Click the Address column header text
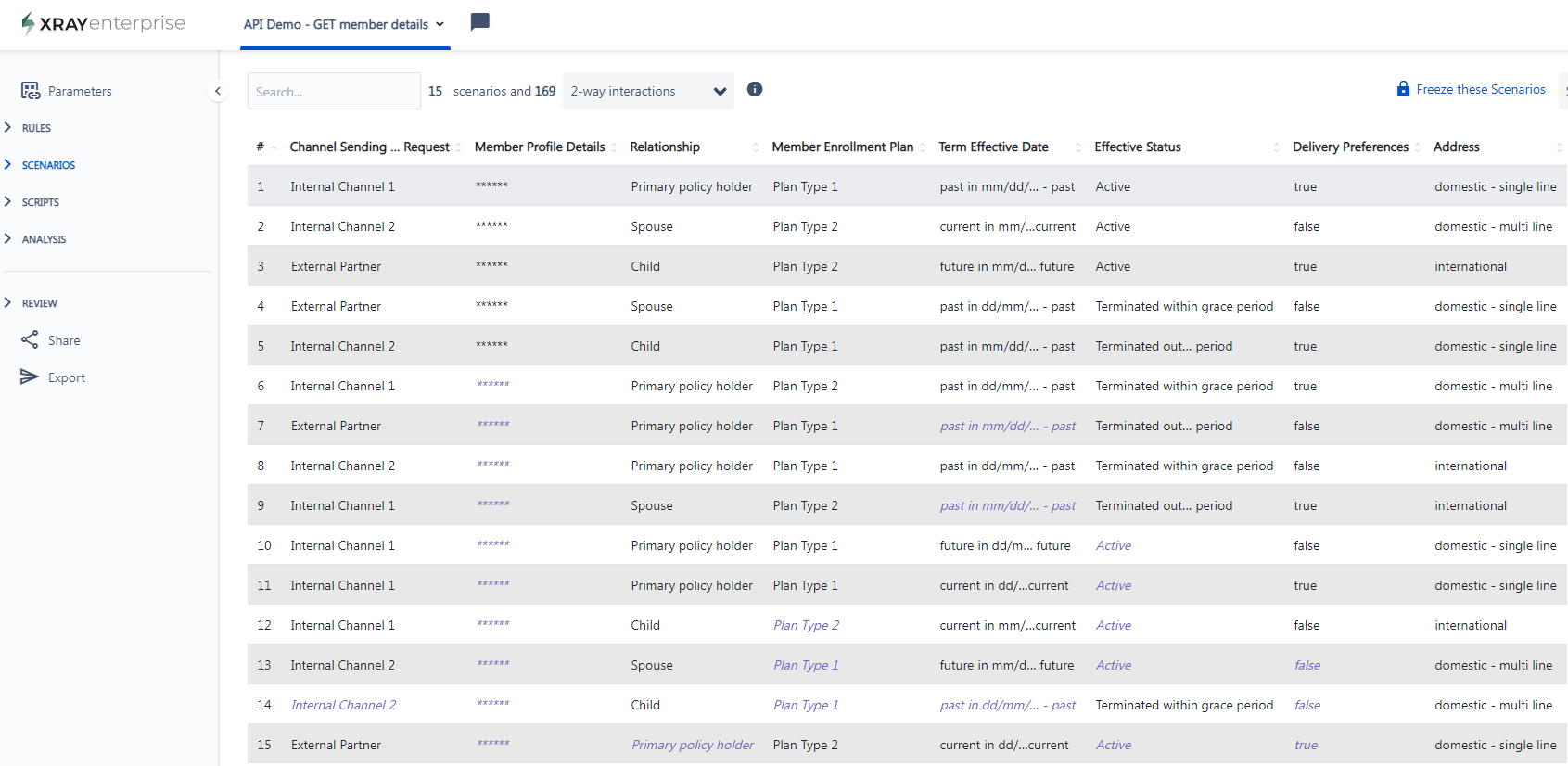This screenshot has height=766, width=1568. click(x=1457, y=147)
